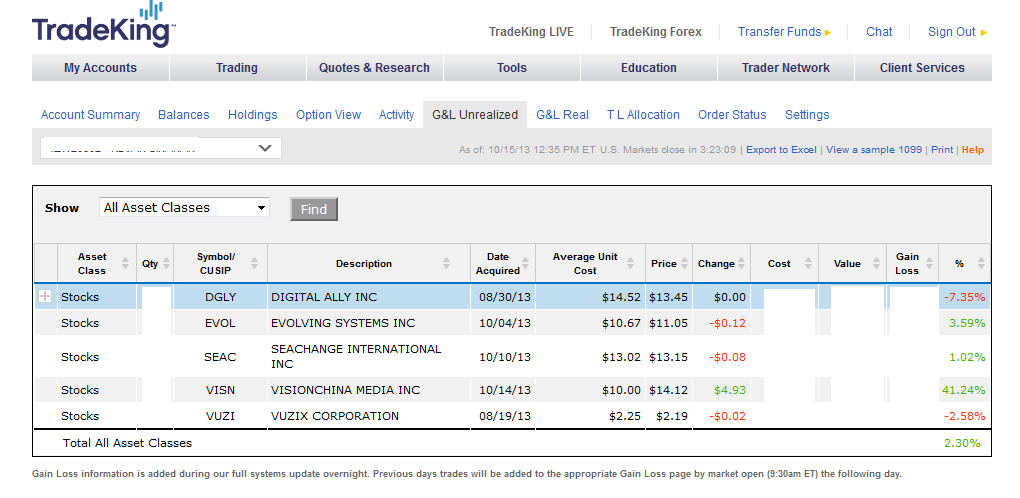This screenshot has height=498, width=1020.
Task: Open the account selector dropdown
Action: point(161,148)
